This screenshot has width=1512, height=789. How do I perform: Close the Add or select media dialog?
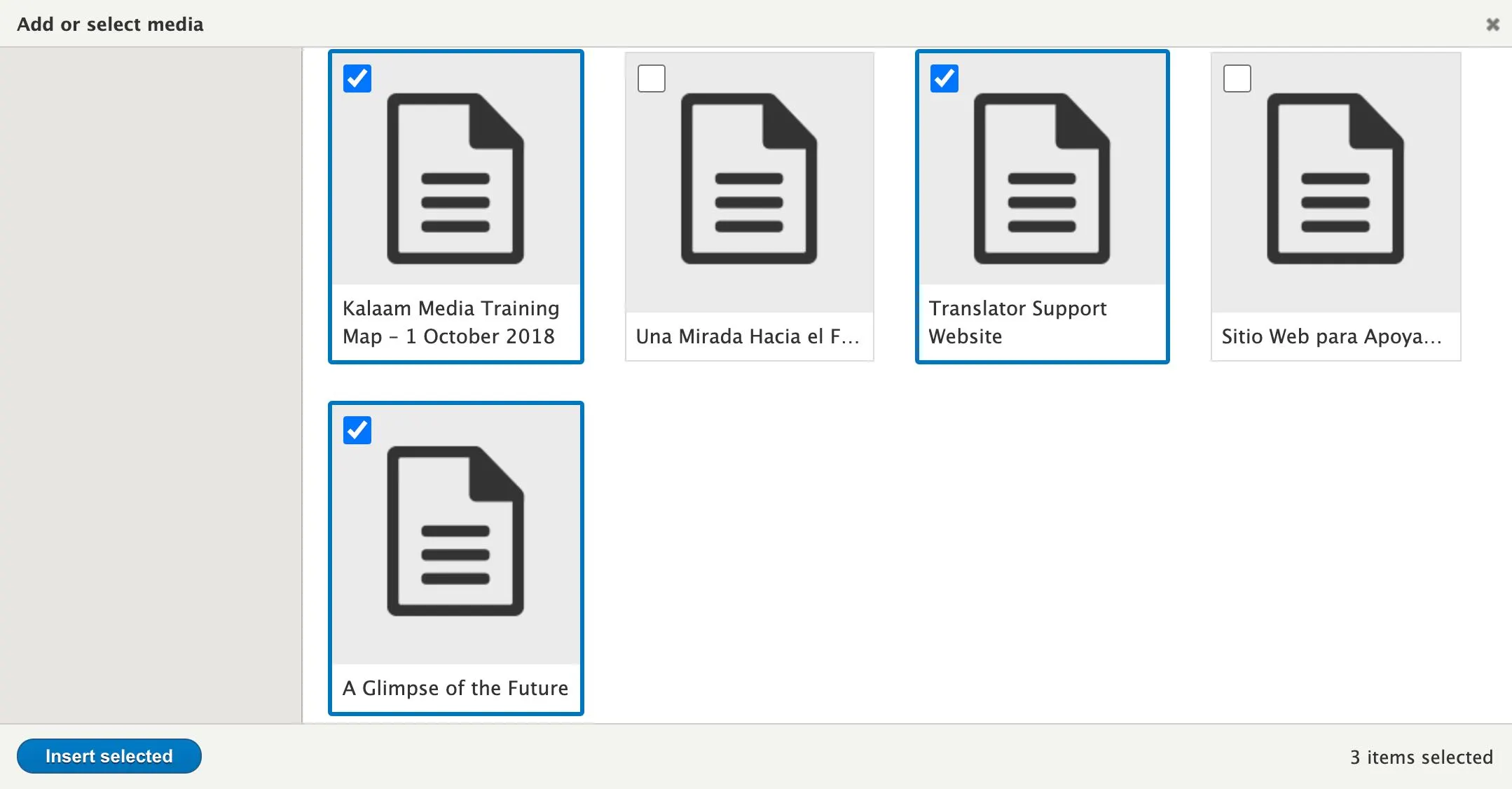point(1492,25)
